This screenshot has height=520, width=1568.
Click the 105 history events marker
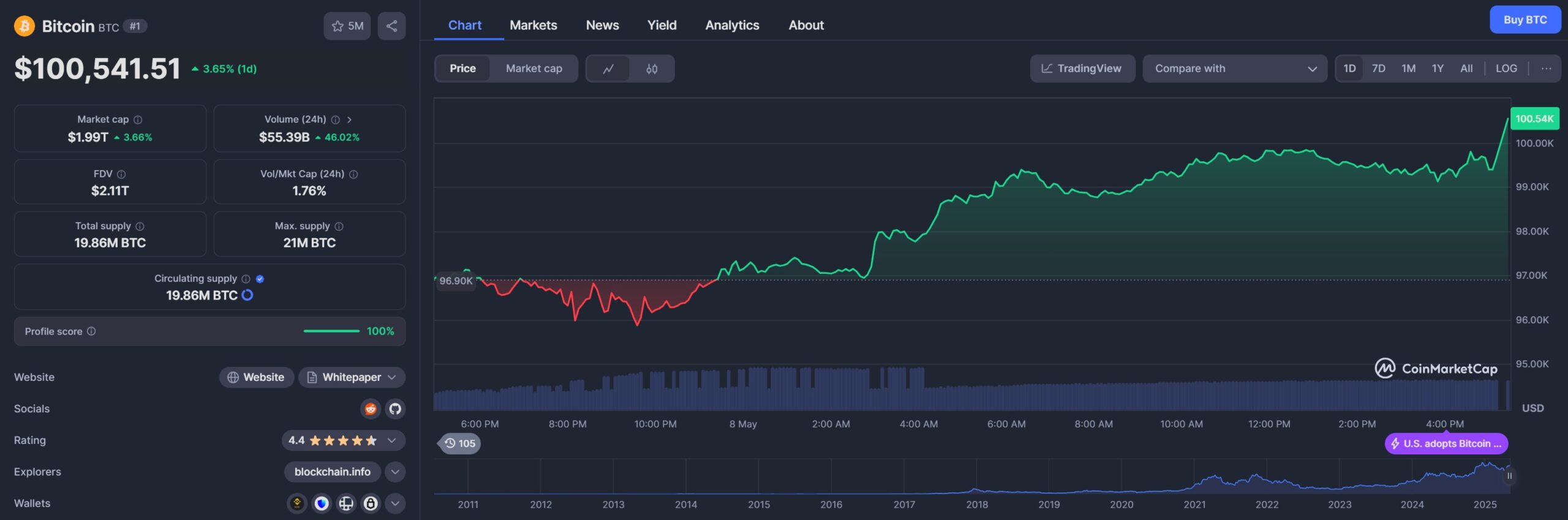click(460, 443)
